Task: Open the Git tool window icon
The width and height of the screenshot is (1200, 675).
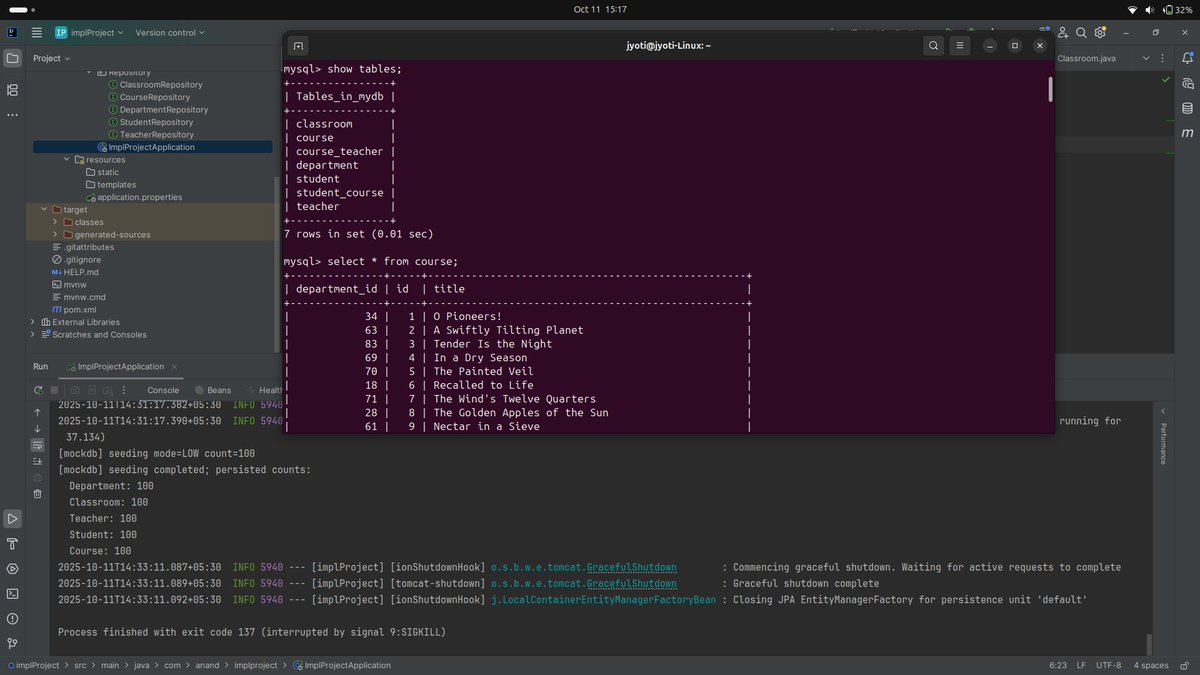Action: [12, 643]
